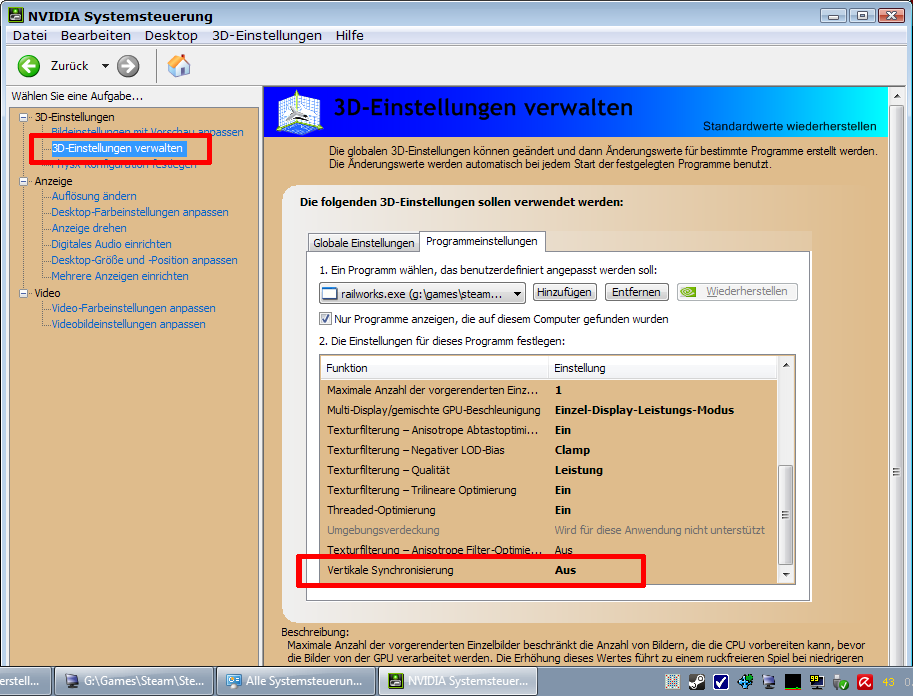Open 'Desktop-Farbeinstellungen anpassen' task
The height and width of the screenshot is (696, 913).
click(140, 212)
